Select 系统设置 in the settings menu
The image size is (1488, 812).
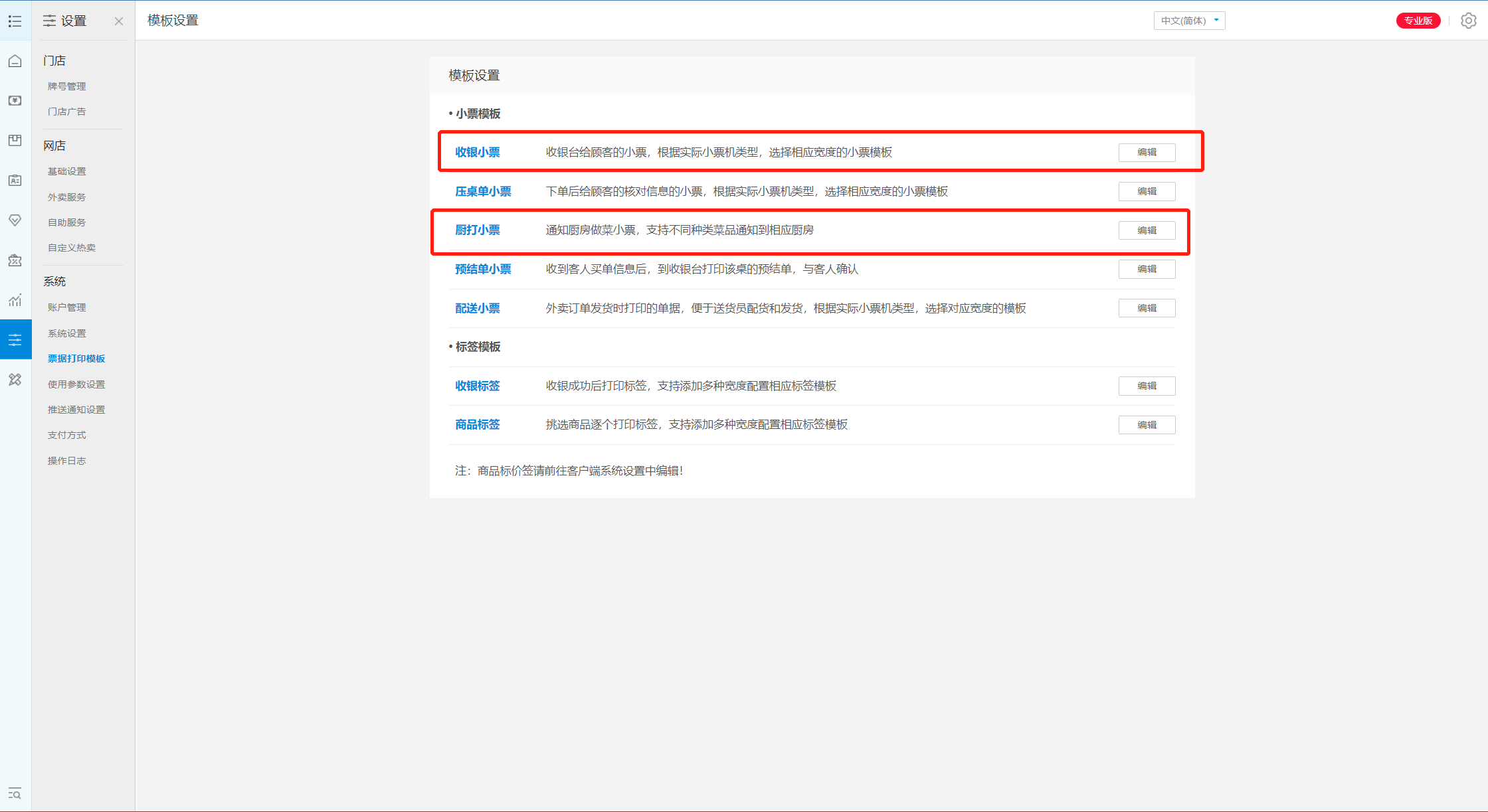pyautogui.click(x=67, y=333)
